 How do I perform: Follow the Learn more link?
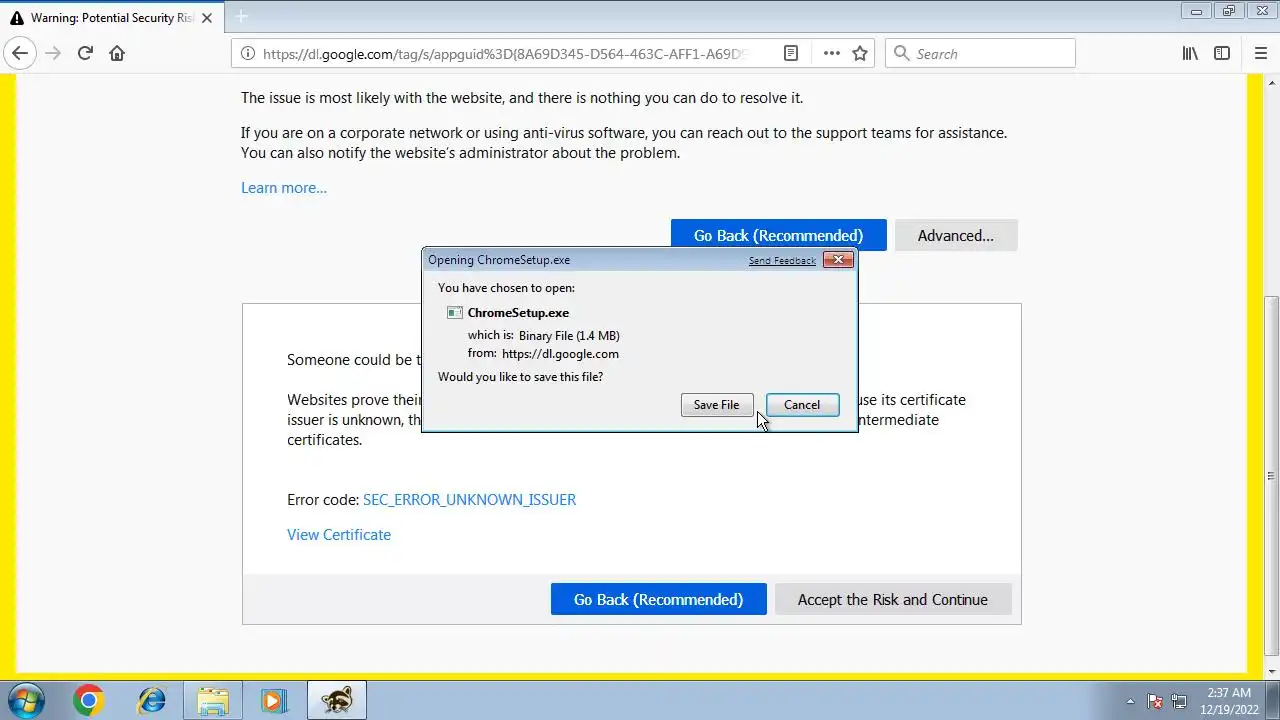coord(284,188)
